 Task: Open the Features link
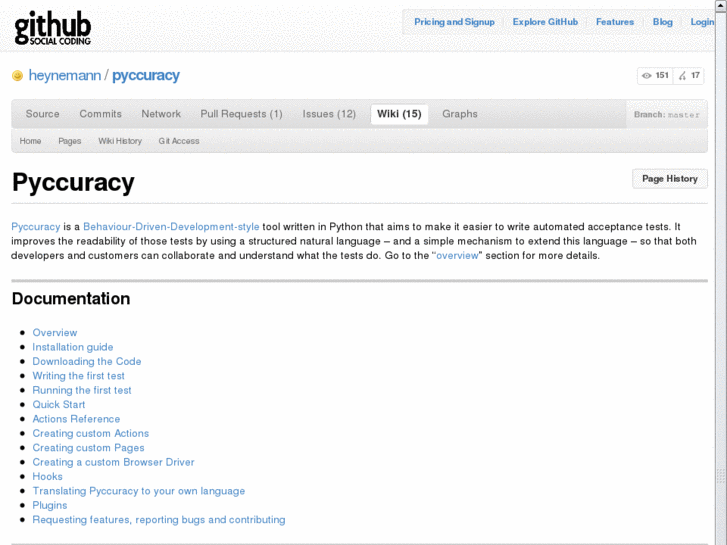click(x=615, y=22)
